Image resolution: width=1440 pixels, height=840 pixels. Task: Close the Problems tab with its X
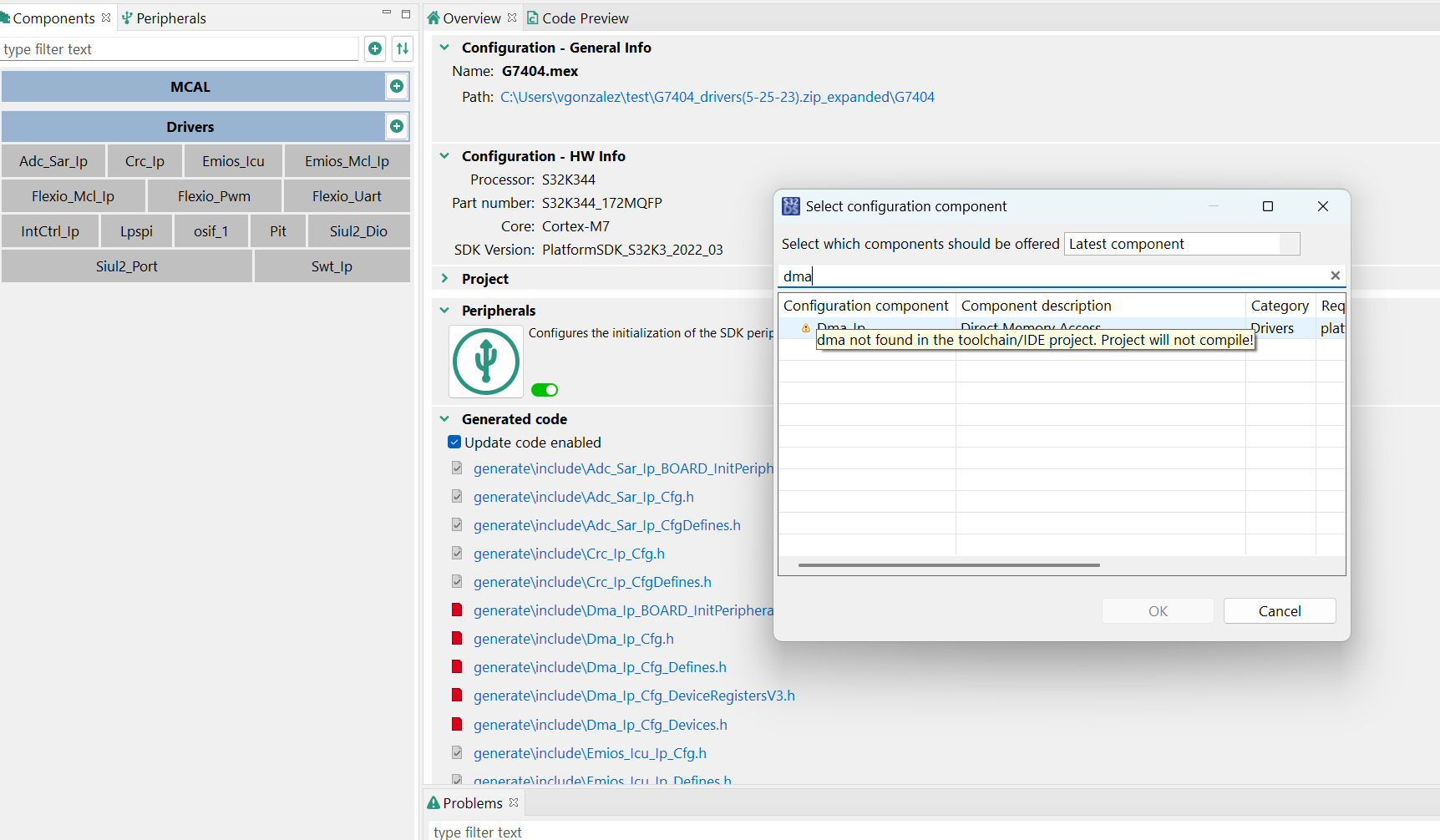[514, 802]
